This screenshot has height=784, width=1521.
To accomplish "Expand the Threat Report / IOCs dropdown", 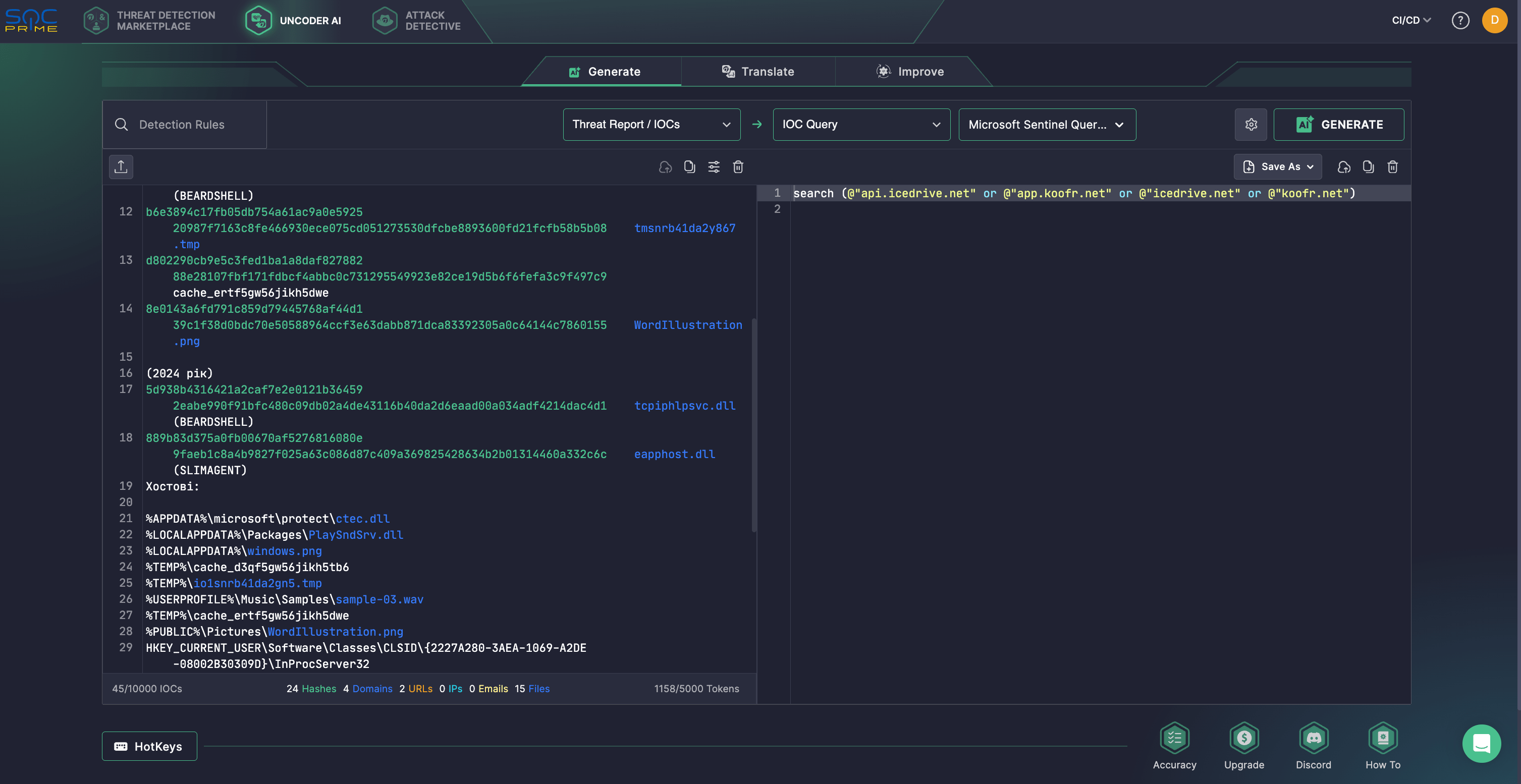I will coord(651,125).
